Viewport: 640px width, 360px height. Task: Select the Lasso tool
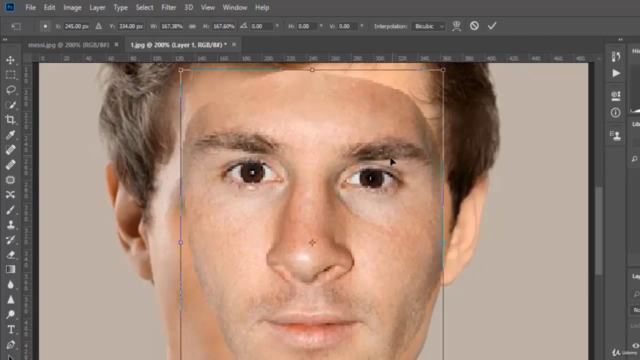tap(11, 90)
